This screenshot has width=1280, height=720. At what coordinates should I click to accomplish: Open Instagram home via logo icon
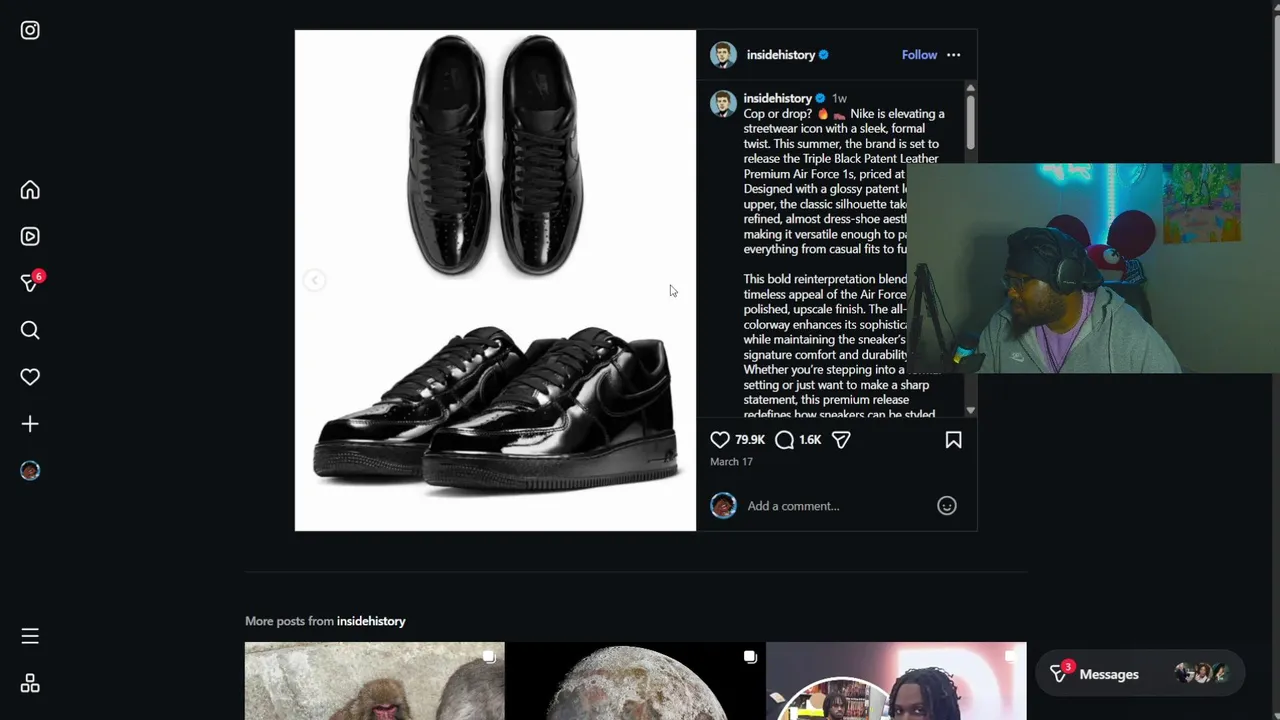coord(30,30)
